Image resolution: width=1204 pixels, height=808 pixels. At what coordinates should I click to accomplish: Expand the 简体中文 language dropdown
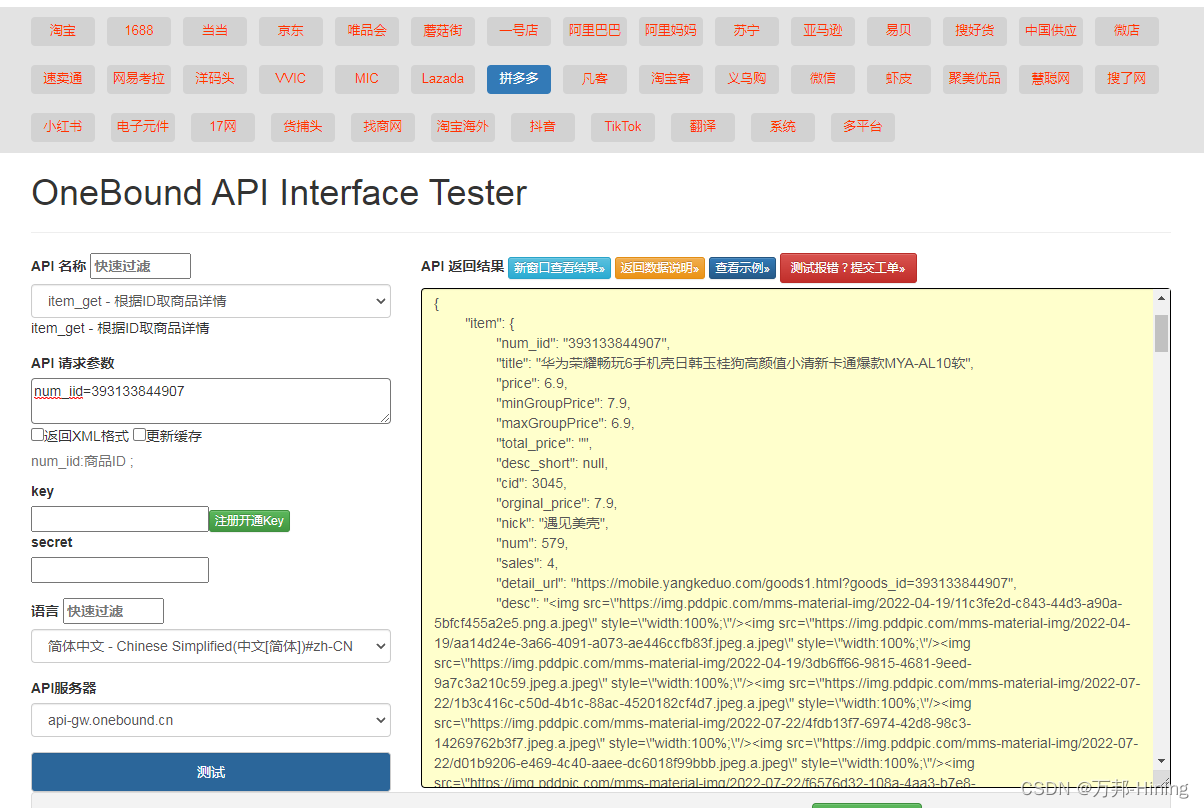pos(211,646)
